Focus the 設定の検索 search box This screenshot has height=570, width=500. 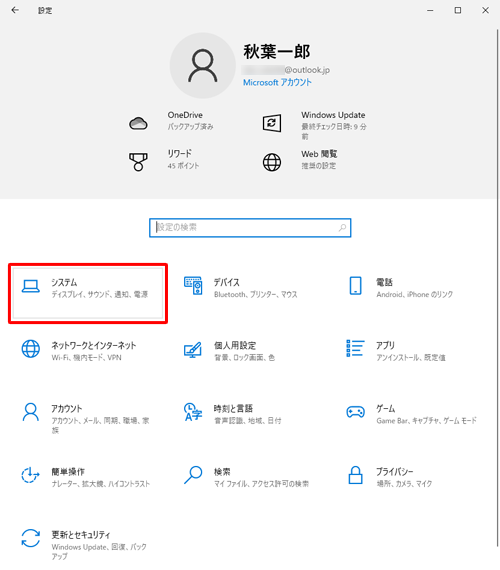(x=250, y=228)
